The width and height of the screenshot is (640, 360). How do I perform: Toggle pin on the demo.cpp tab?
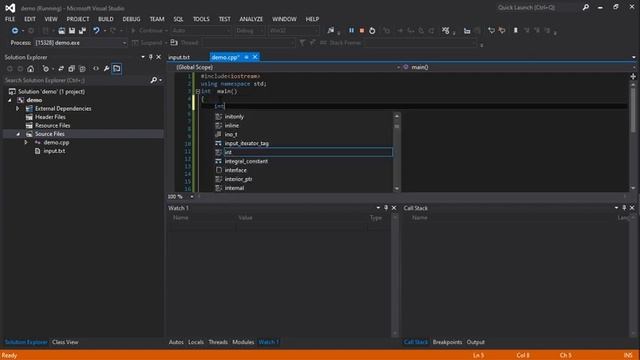pyautogui.click(x=247, y=57)
